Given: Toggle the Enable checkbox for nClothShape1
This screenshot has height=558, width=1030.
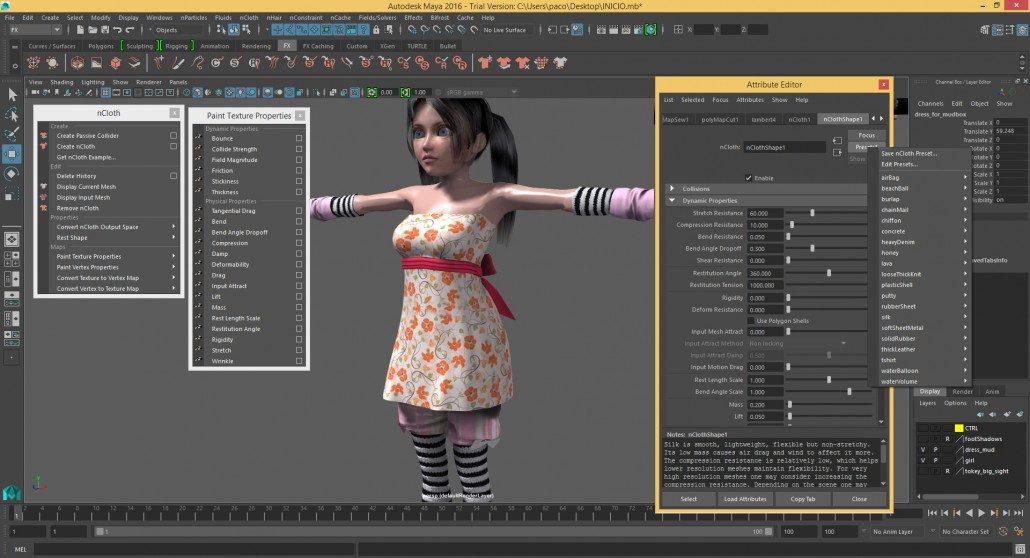Looking at the screenshot, I should pyautogui.click(x=748, y=178).
